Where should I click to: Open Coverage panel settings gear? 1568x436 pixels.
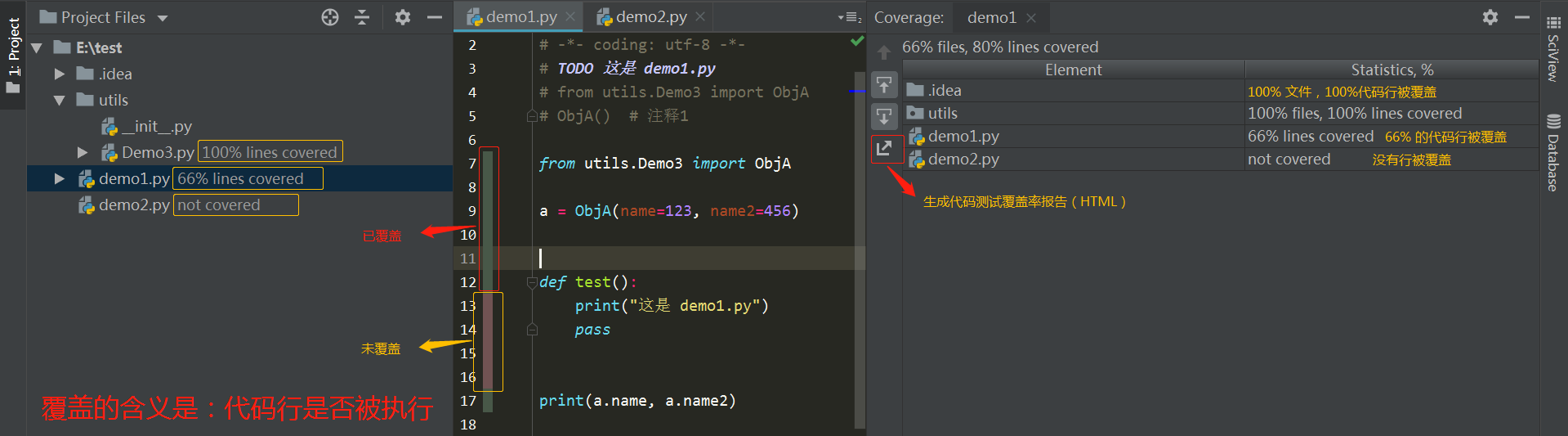pos(1490,17)
